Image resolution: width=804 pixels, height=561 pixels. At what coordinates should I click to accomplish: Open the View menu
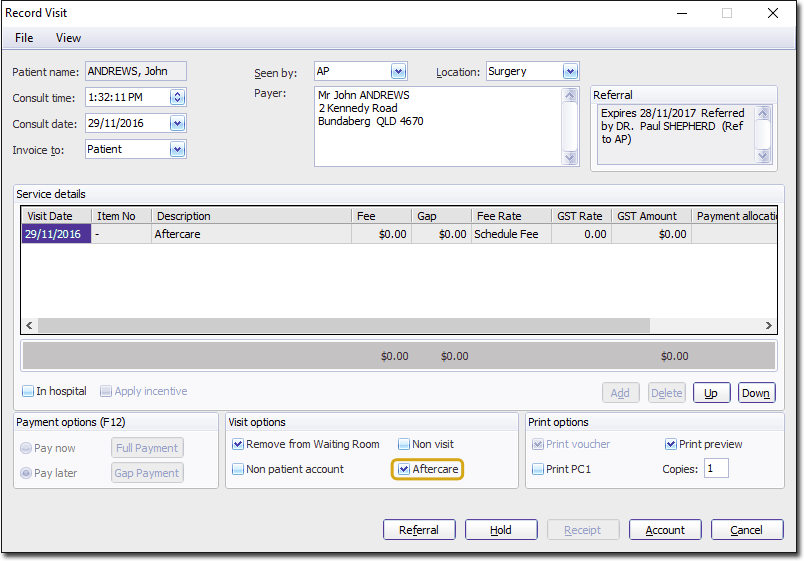coord(68,38)
